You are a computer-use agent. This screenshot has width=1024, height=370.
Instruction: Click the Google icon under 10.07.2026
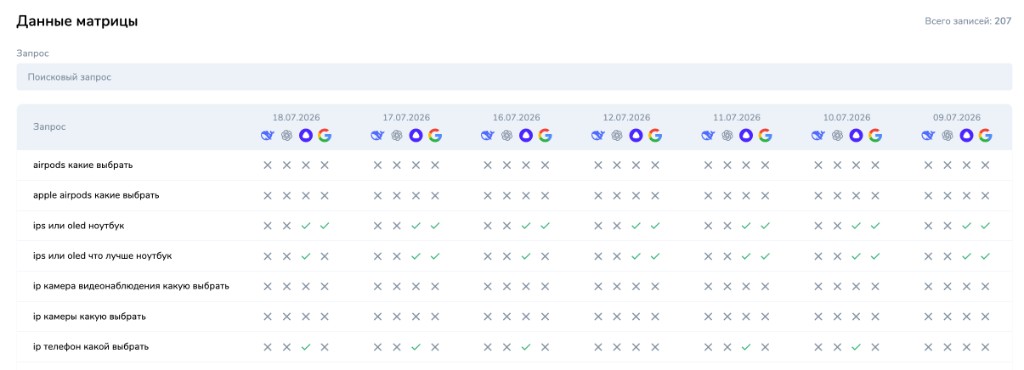point(876,136)
